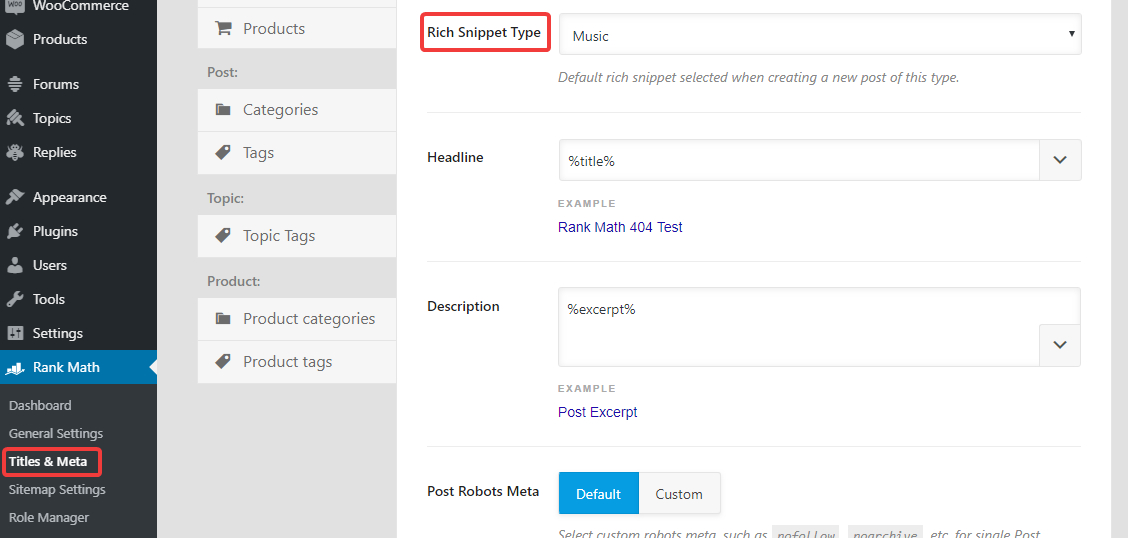This screenshot has height=538, width=1128.
Task: Click the Rank Math chart icon
Action: pyautogui.click(x=15, y=368)
